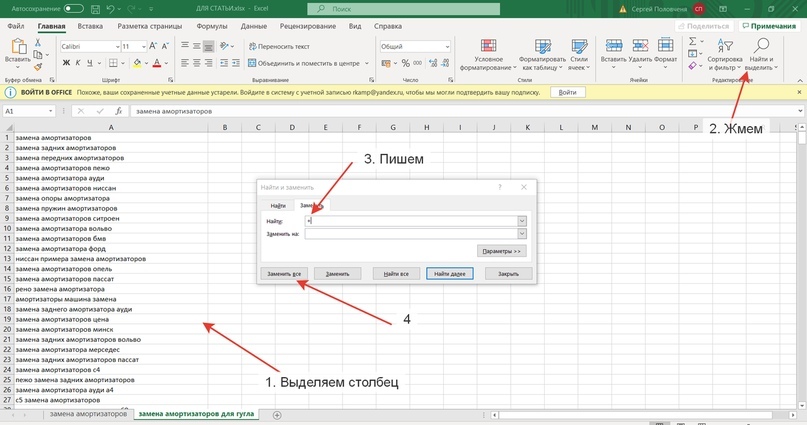
Task: Click the Wrap Text button (Переносить текст)
Action: point(279,46)
